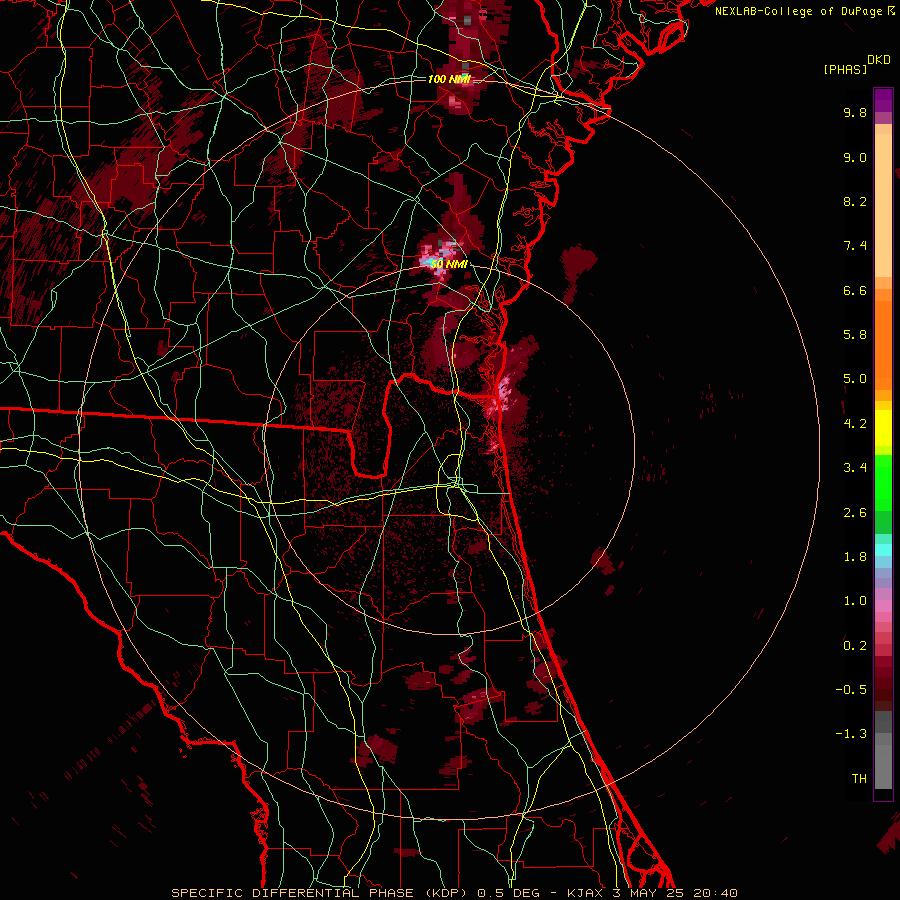Viewport: 900px width, 900px height.
Task: Select the 5.8 scale value
Action: pyautogui.click(x=855, y=335)
